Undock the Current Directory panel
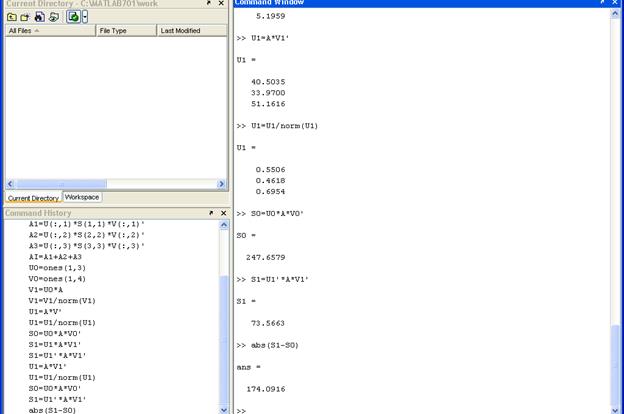The width and height of the screenshot is (624, 414). (210, 3)
